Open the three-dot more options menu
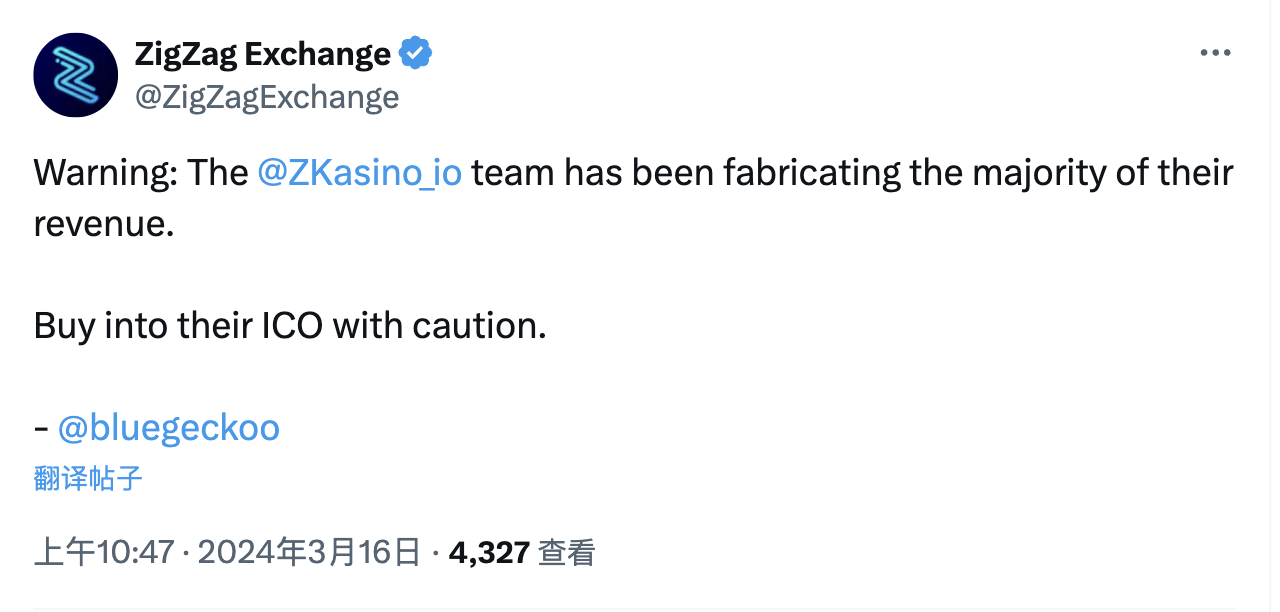Screen dimensions: 1280x612 point(1215,53)
